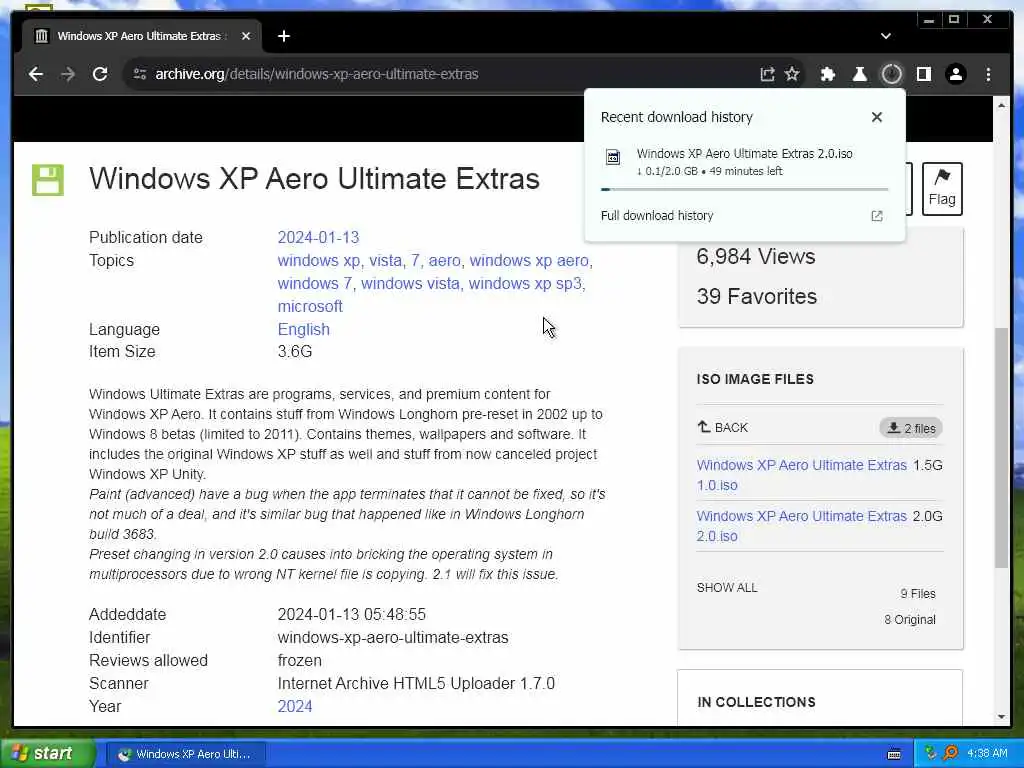
Task: Click the 4:38 AM clock
Action: [x=987, y=754]
